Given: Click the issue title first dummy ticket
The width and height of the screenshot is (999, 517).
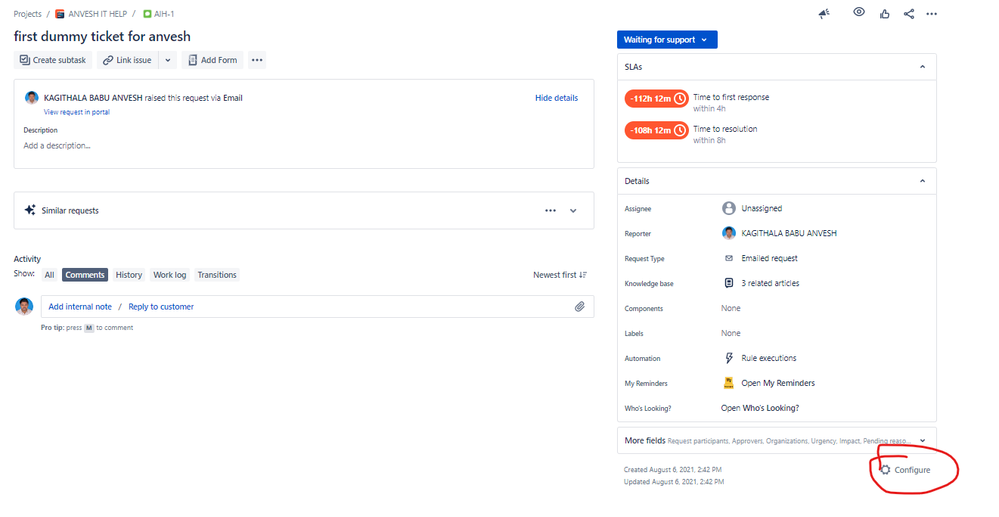Looking at the screenshot, I should point(102,36).
